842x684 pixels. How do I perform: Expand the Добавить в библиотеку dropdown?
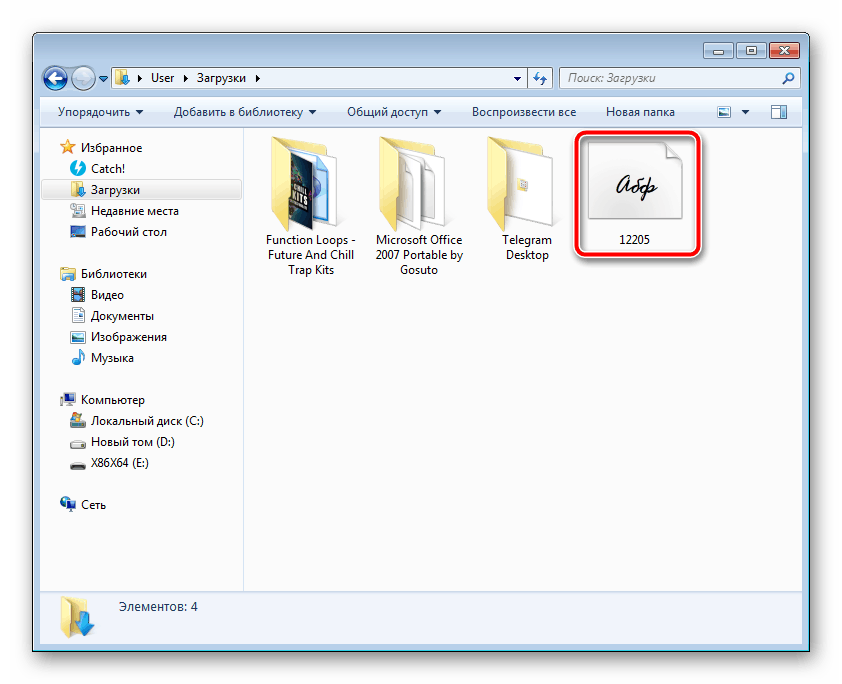(x=245, y=112)
